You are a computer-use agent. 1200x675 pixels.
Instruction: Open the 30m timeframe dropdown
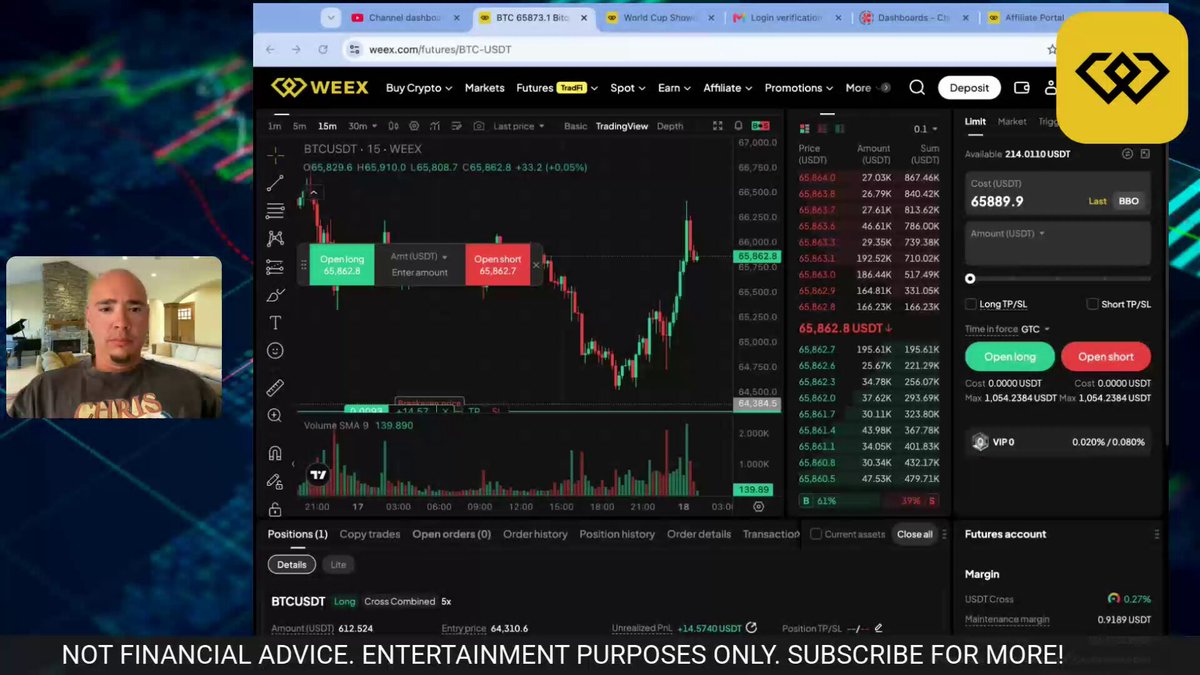pos(363,126)
